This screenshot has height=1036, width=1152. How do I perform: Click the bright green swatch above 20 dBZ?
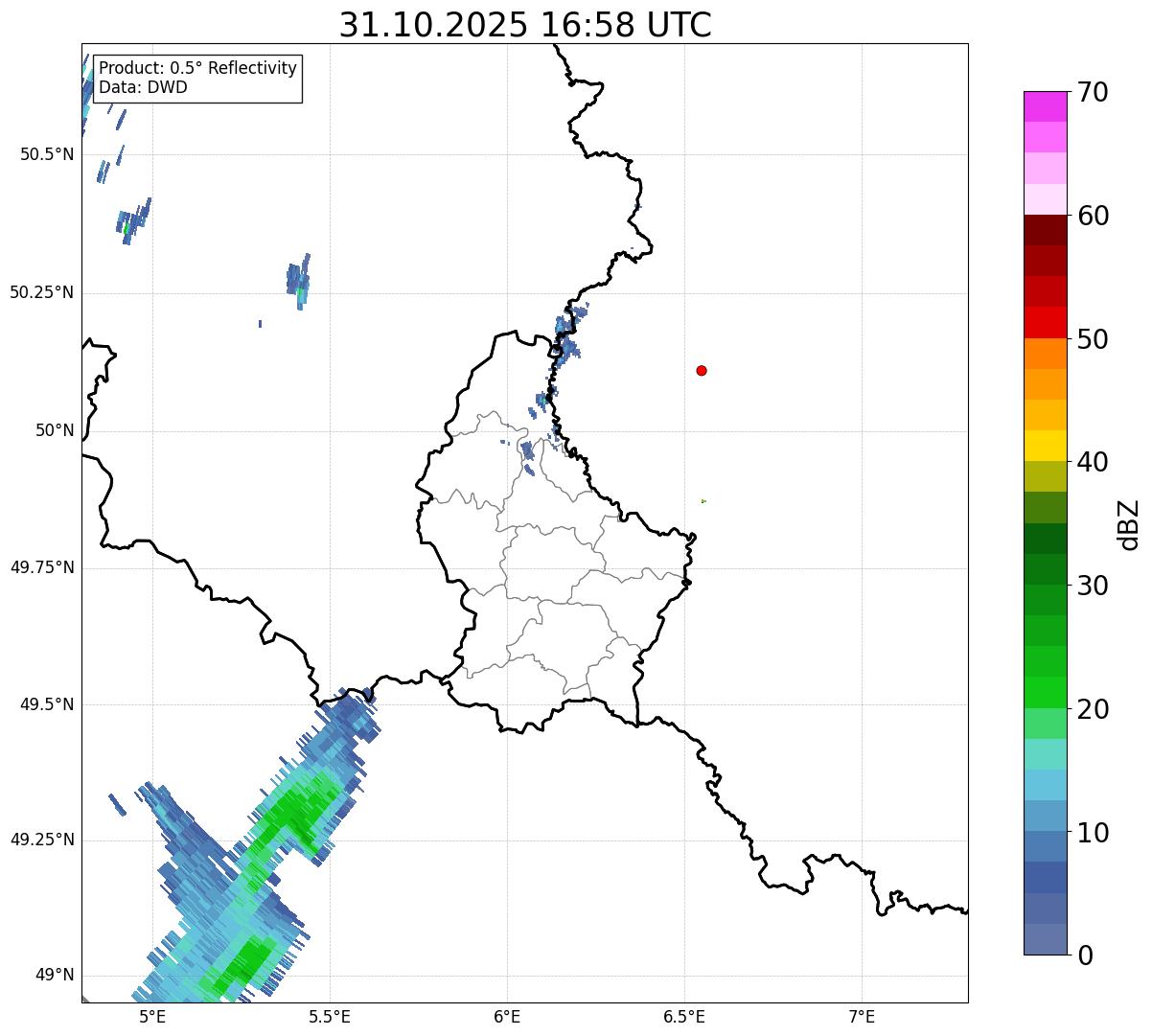(x=1045, y=693)
